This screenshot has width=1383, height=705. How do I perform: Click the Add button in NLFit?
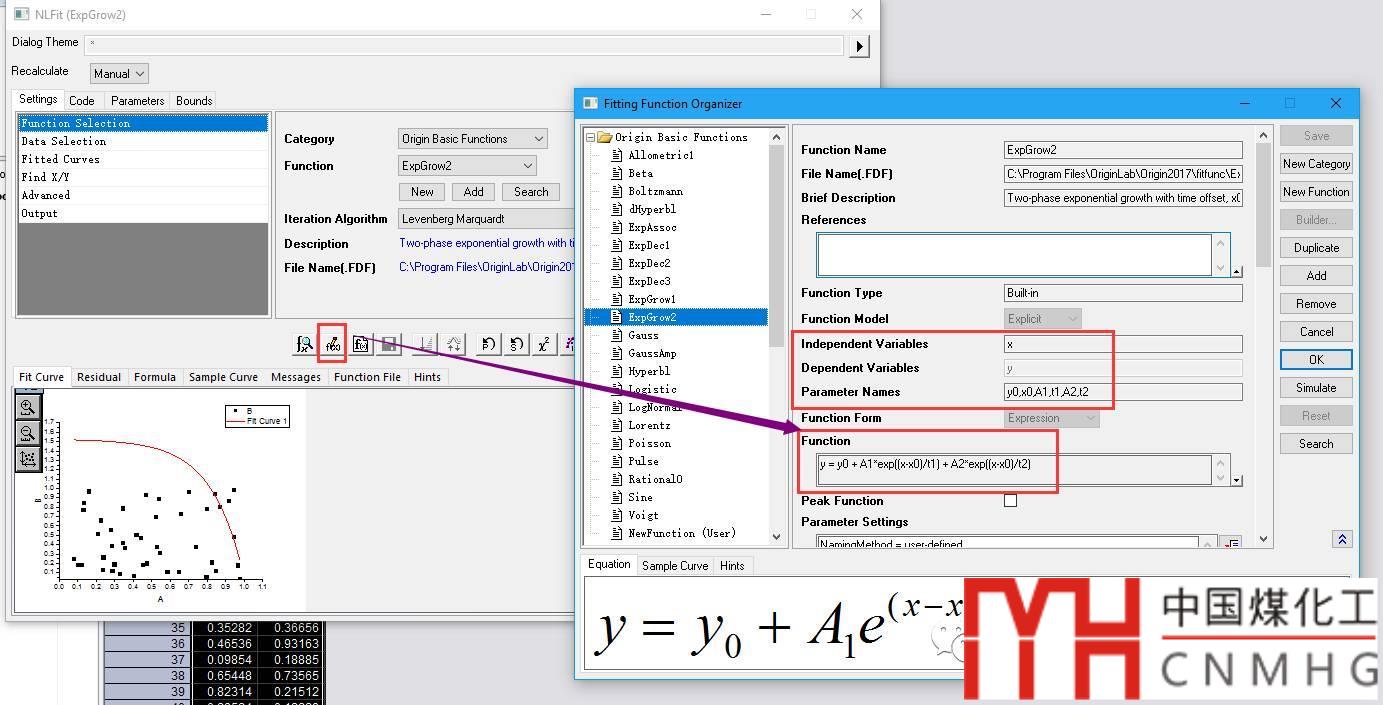tap(474, 192)
